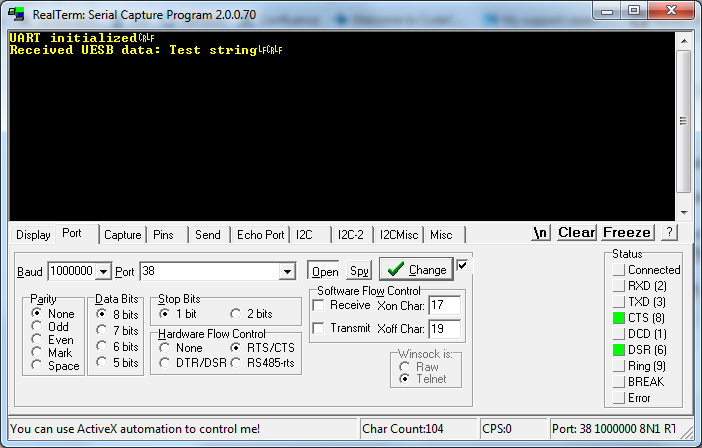Click the Spy button
The image size is (702, 448).
click(359, 271)
